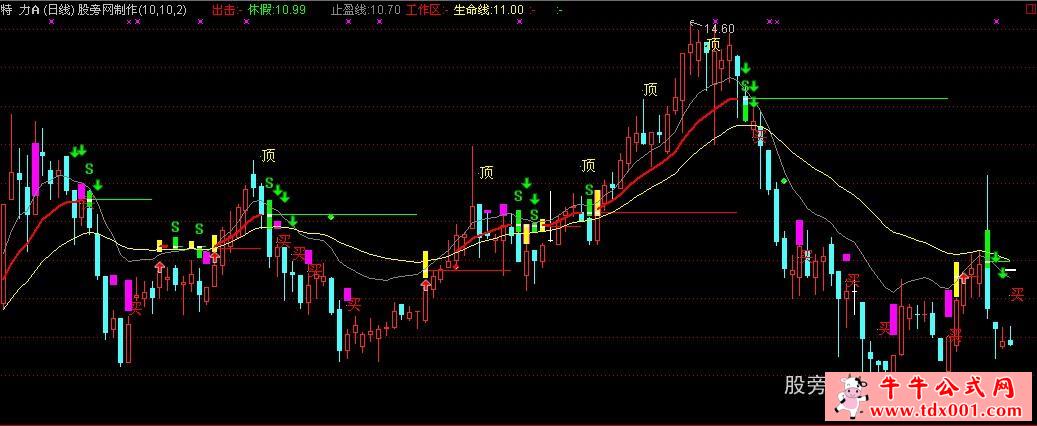Click the 止盈线:10.70 label
The height and width of the screenshot is (426, 1037).
[365, 9]
